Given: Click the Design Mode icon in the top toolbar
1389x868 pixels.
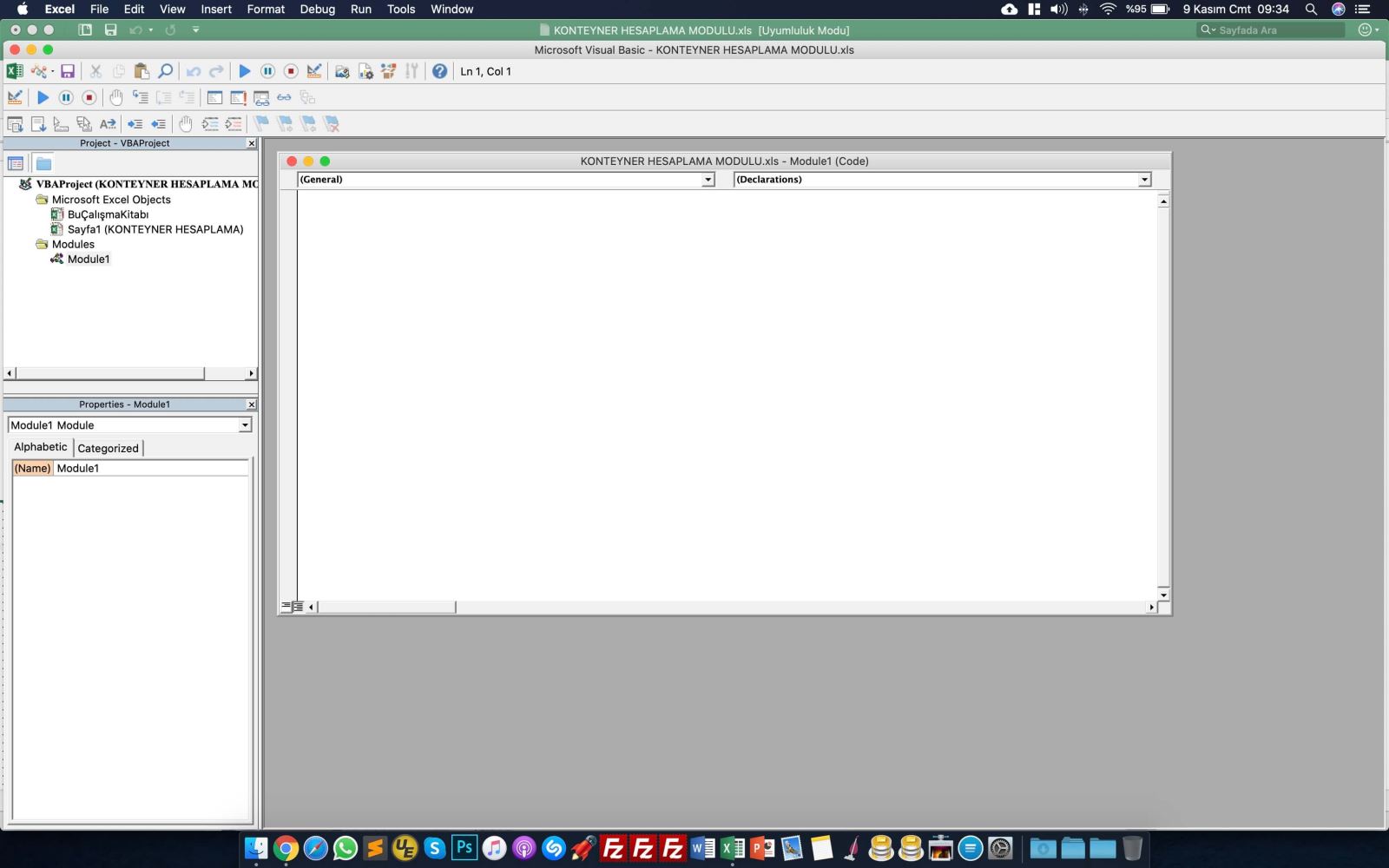Looking at the screenshot, I should coord(314,71).
